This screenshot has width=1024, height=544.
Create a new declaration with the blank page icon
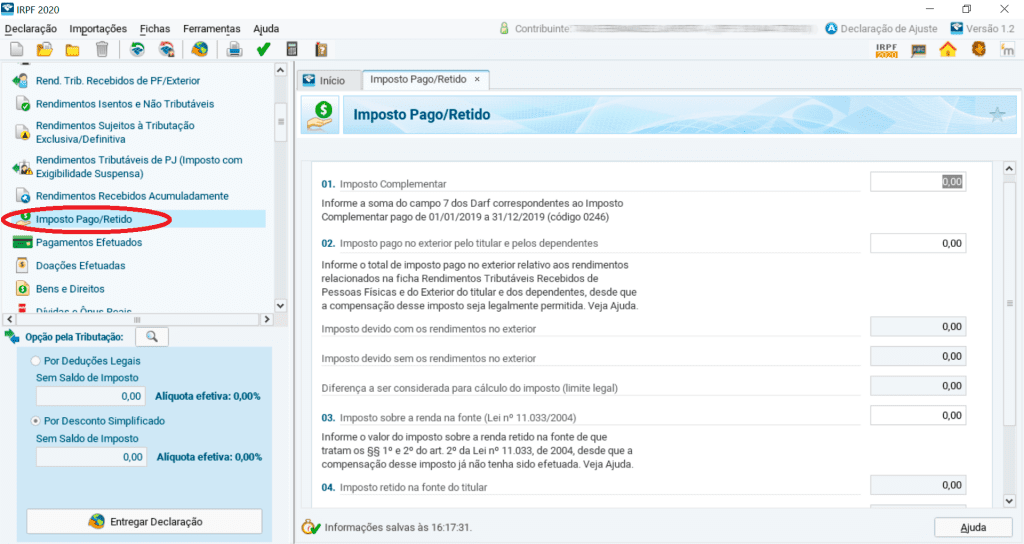click(x=16, y=50)
